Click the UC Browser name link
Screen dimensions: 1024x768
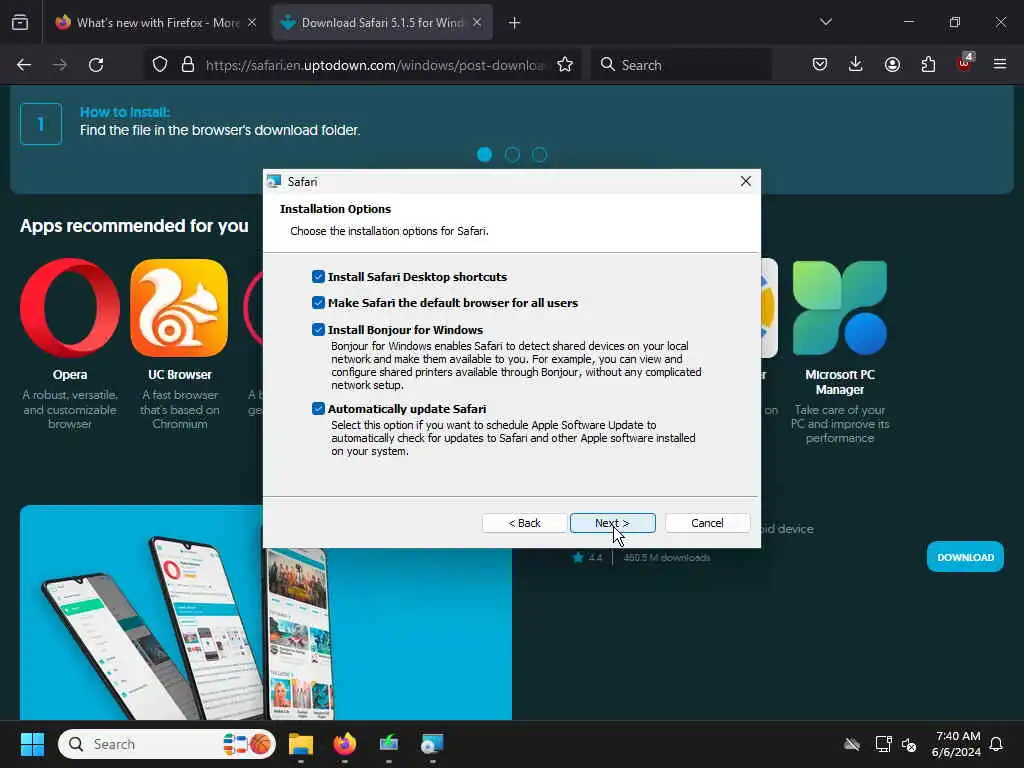coord(180,375)
